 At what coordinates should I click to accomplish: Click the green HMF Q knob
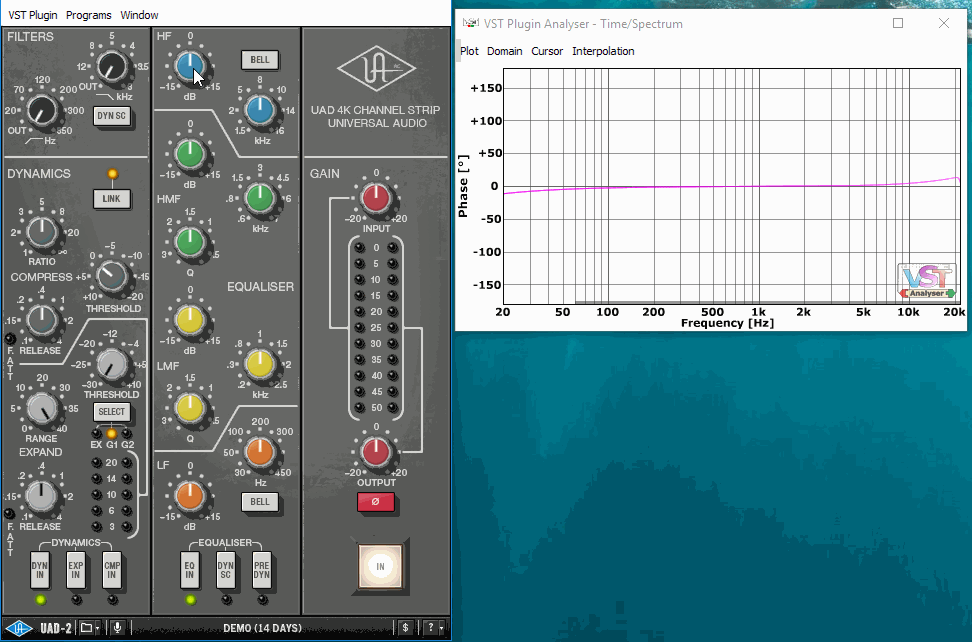click(x=190, y=242)
